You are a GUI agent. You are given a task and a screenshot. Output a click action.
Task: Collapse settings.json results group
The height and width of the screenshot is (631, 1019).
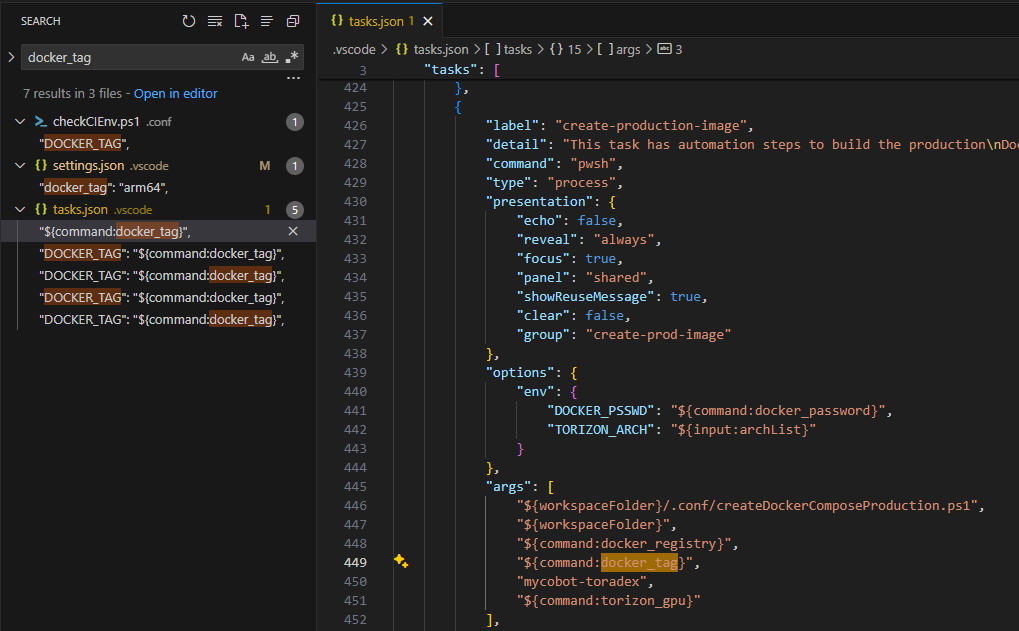coord(22,166)
